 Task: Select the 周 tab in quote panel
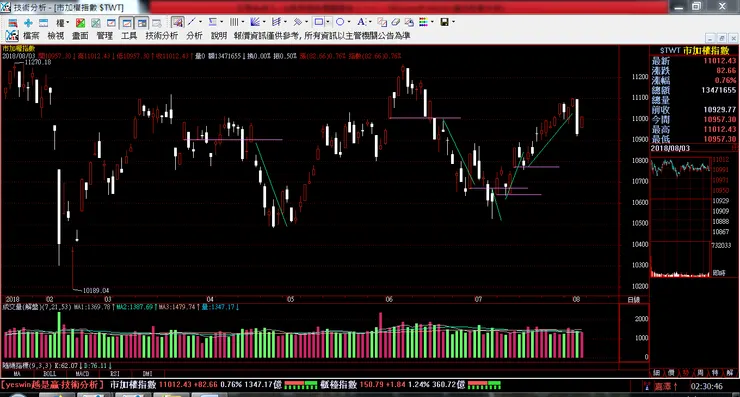pyautogui.click(x=700, y=372)
